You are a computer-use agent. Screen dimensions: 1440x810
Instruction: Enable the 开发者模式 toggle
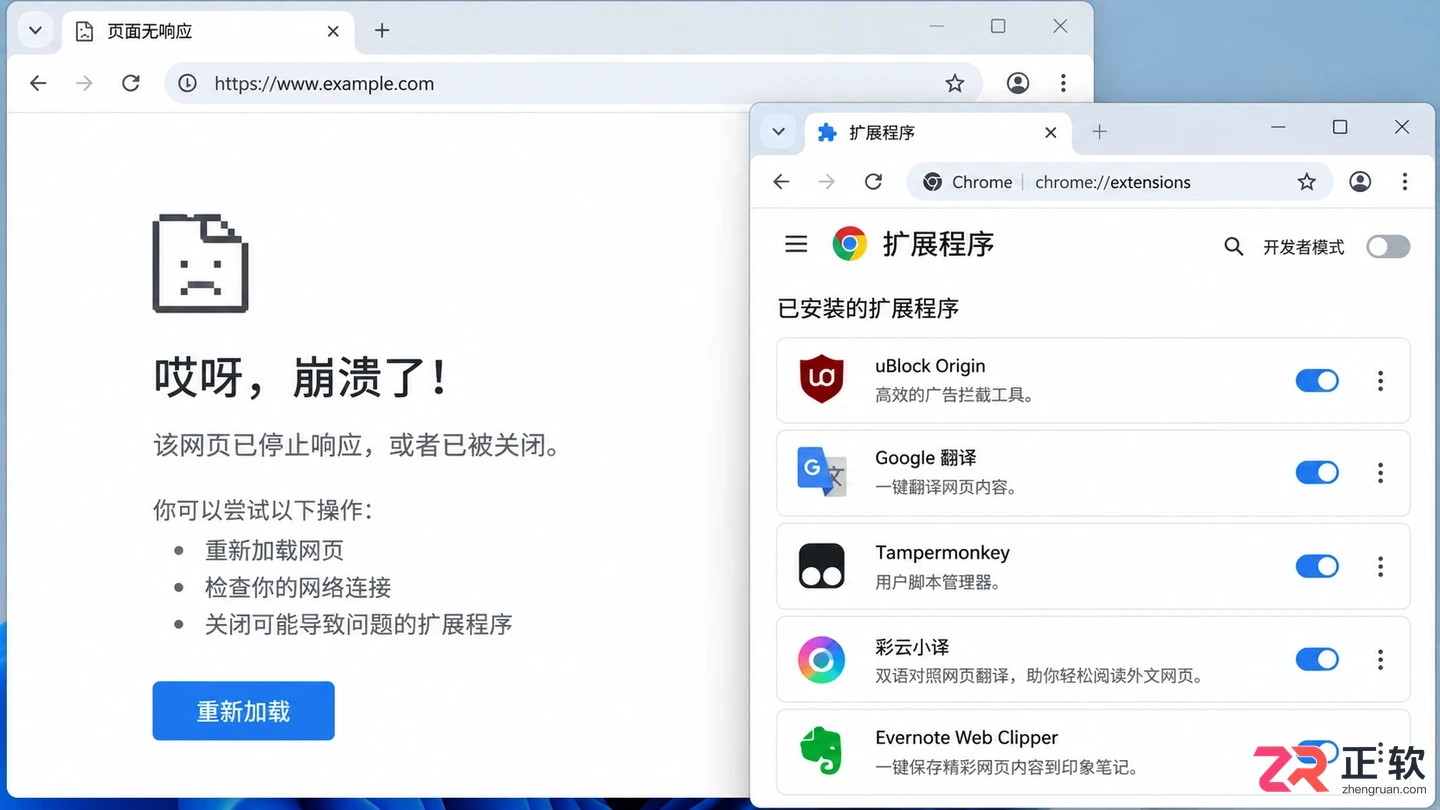(x=1388, y=246)
